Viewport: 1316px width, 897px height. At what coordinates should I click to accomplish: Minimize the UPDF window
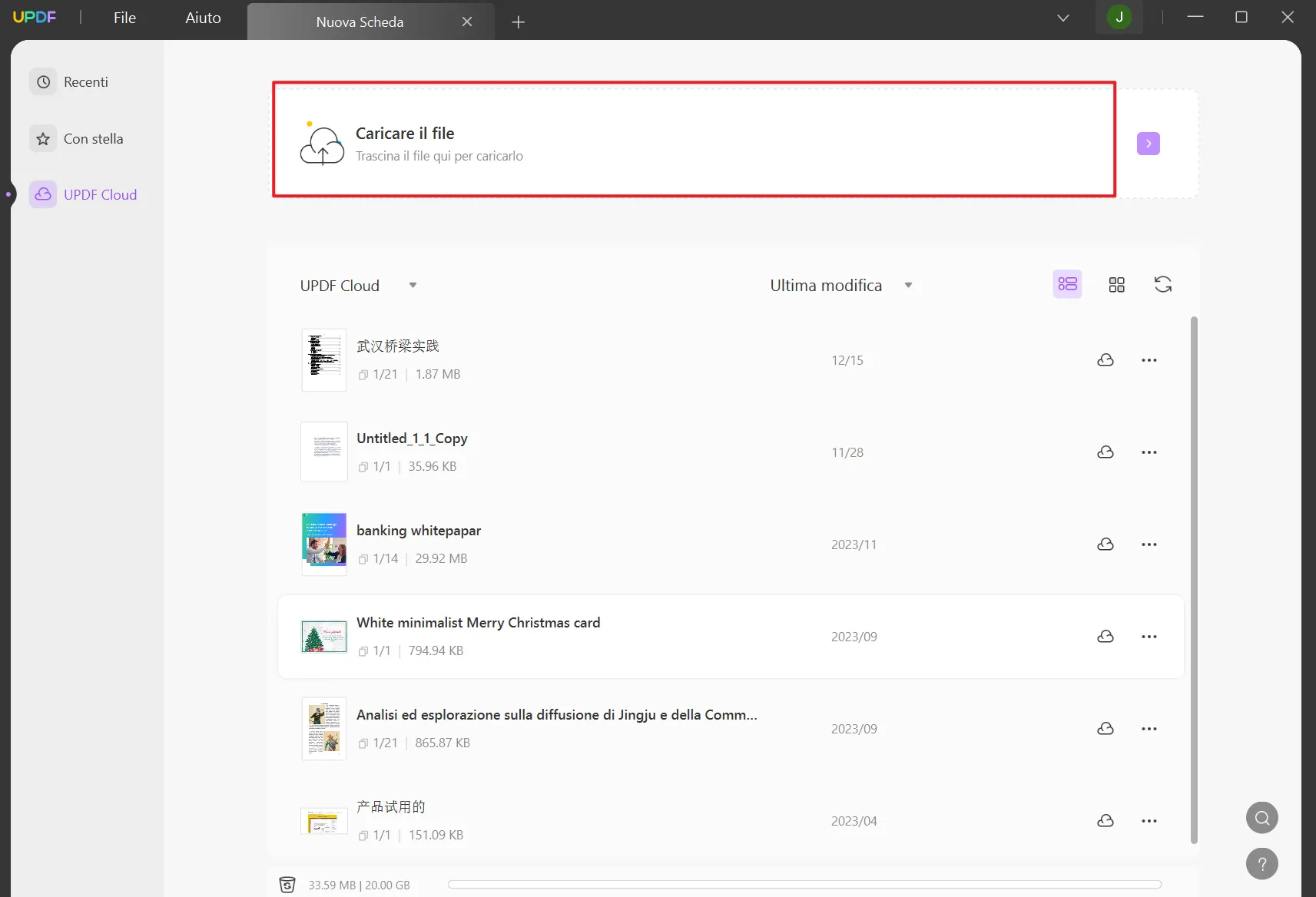click(x=1195, y=17)
